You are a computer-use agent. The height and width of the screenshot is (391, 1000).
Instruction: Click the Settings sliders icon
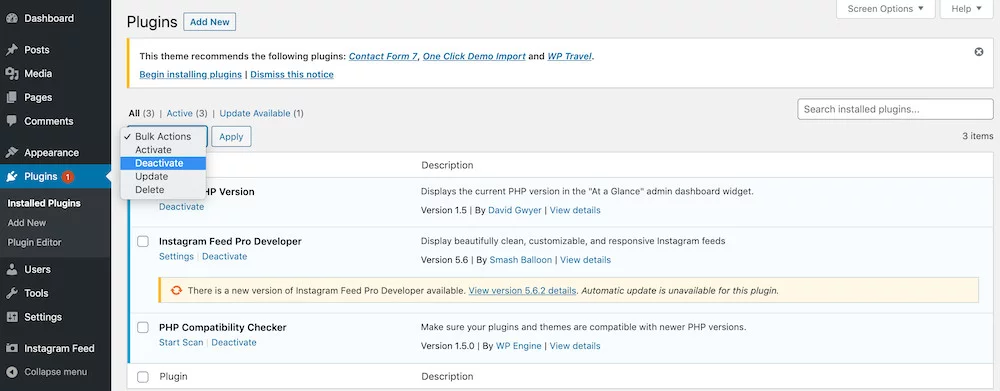coord(11,317)
